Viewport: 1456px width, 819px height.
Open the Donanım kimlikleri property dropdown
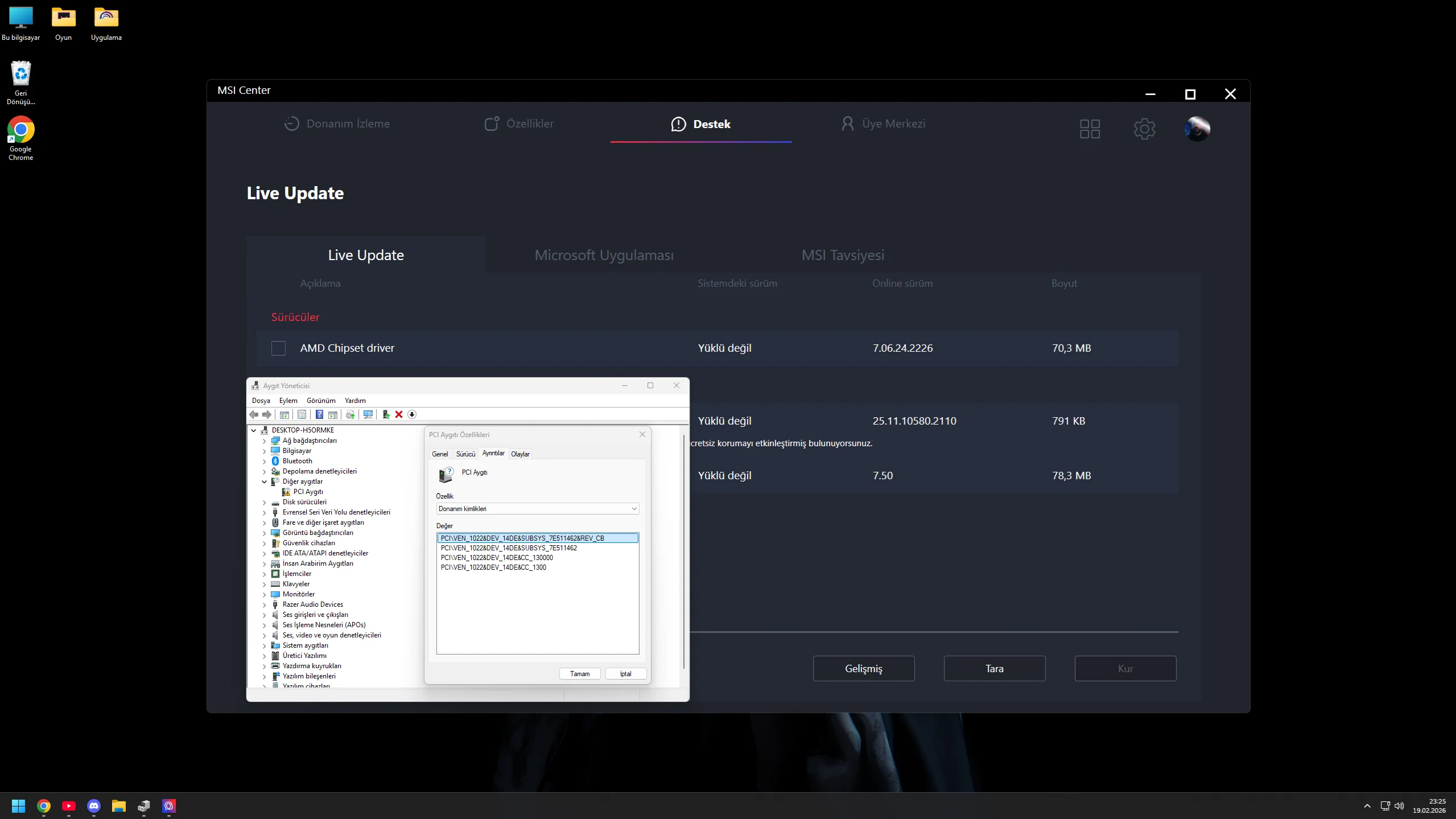point(537,509)
